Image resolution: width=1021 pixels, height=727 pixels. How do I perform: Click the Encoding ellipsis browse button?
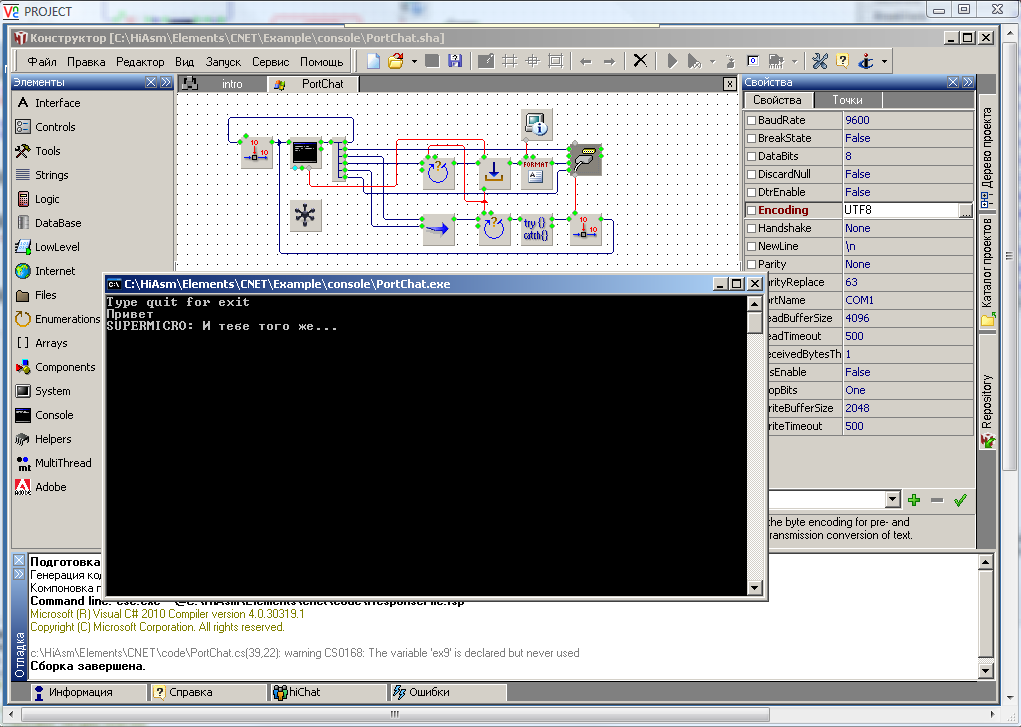click(964, 210)
